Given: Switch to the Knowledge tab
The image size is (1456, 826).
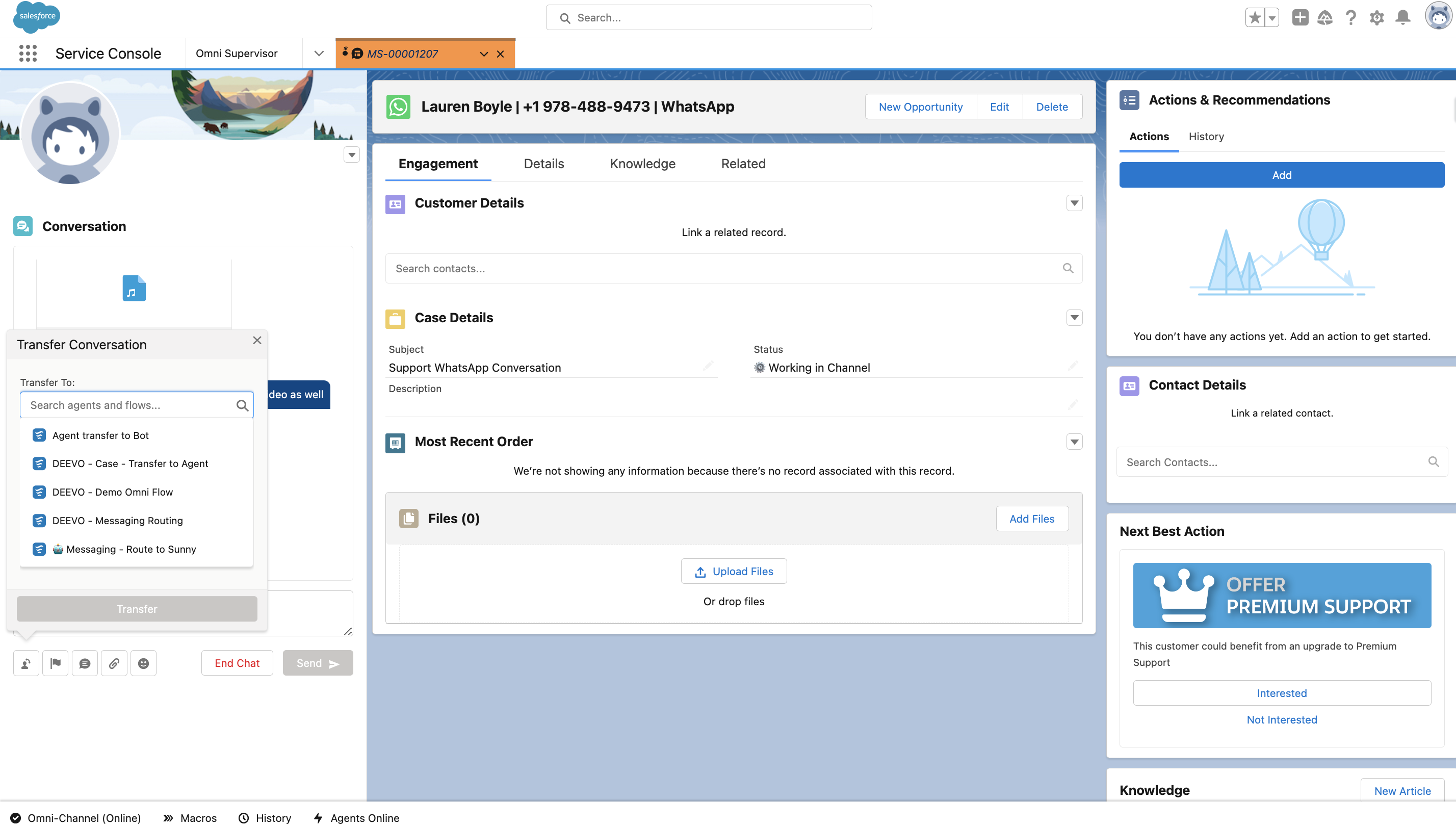Looking at the screenshot, I should [x=642, y=163].
